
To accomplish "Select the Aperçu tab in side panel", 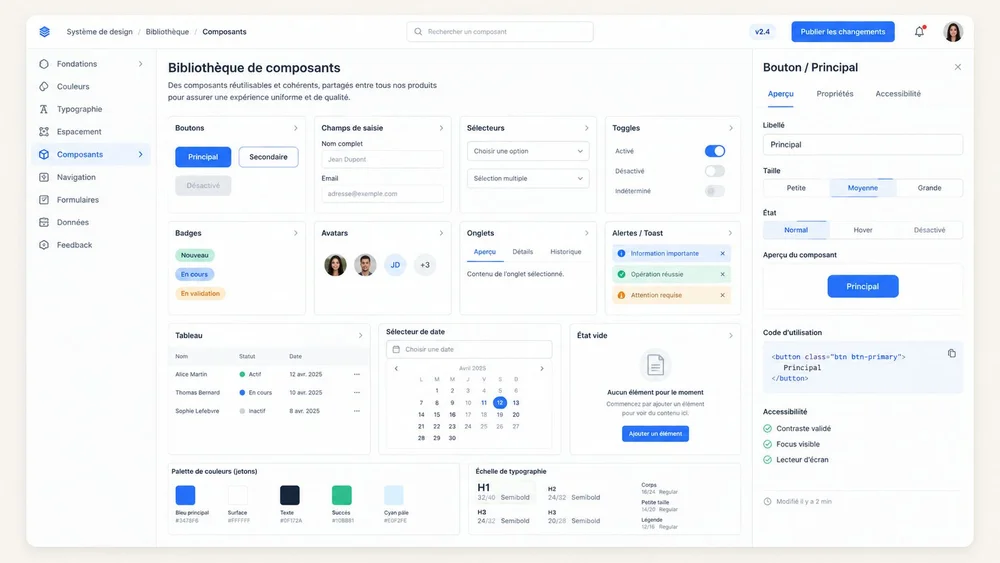I will [x=781, y=94].
